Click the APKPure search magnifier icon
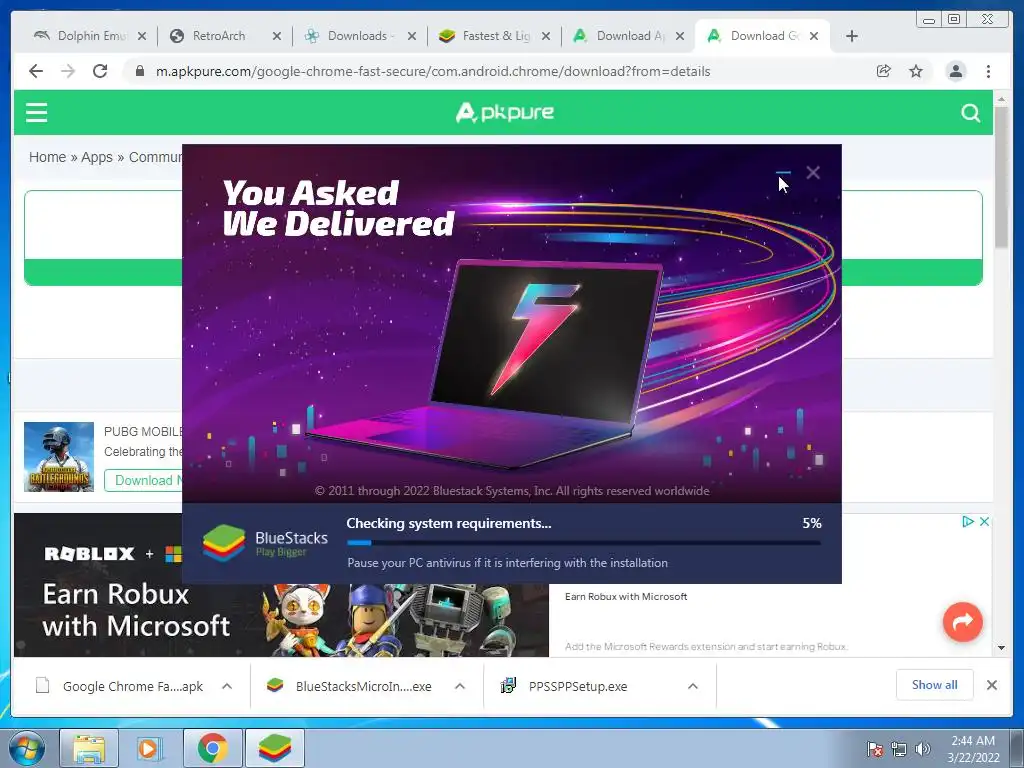 click(x=970, y=113)
